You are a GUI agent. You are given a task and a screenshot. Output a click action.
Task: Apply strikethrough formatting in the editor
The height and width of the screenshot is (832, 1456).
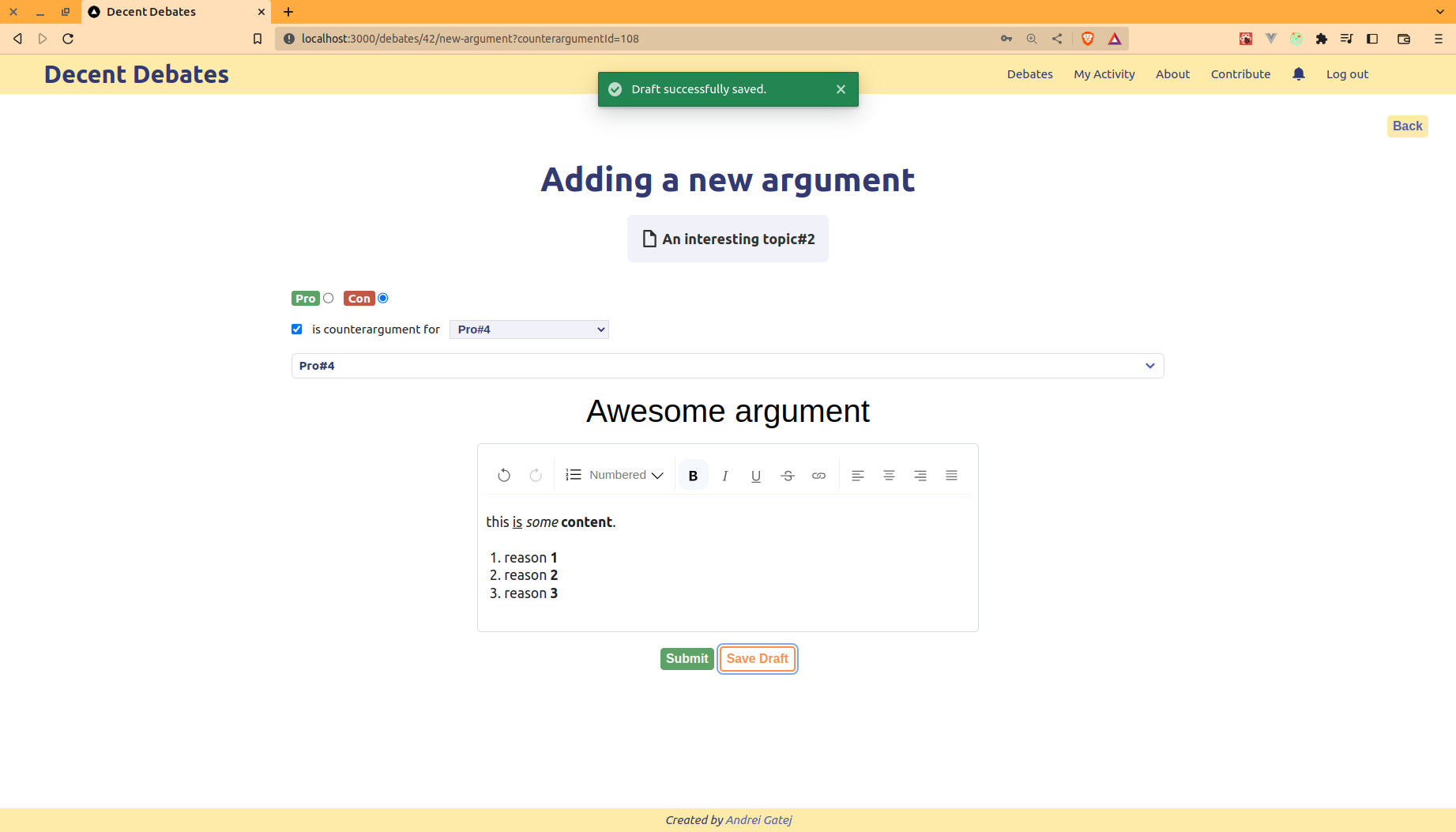tap(788, 475)
